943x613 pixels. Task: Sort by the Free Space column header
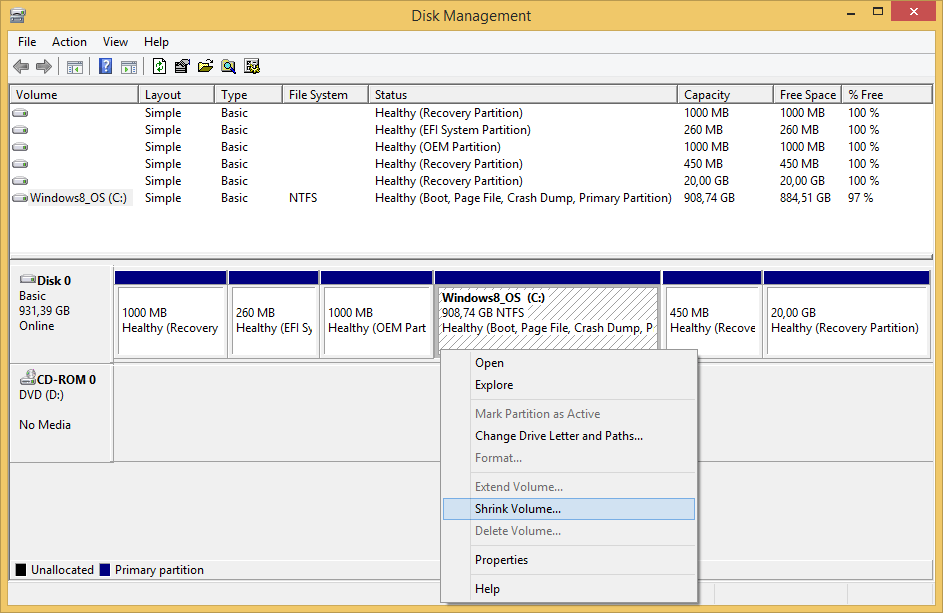click(807, 95)
